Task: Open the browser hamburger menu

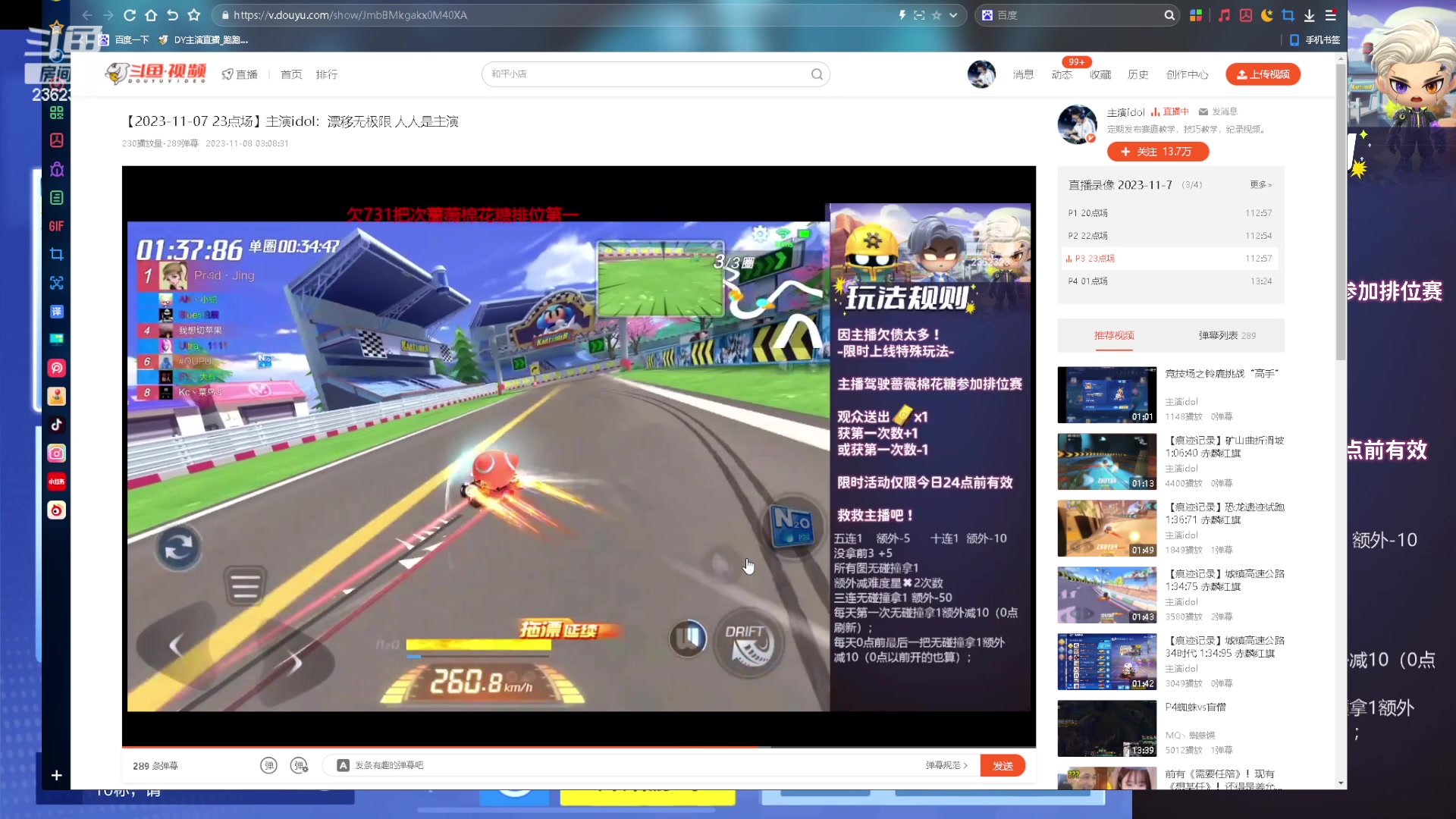Action: (1331, 15)
